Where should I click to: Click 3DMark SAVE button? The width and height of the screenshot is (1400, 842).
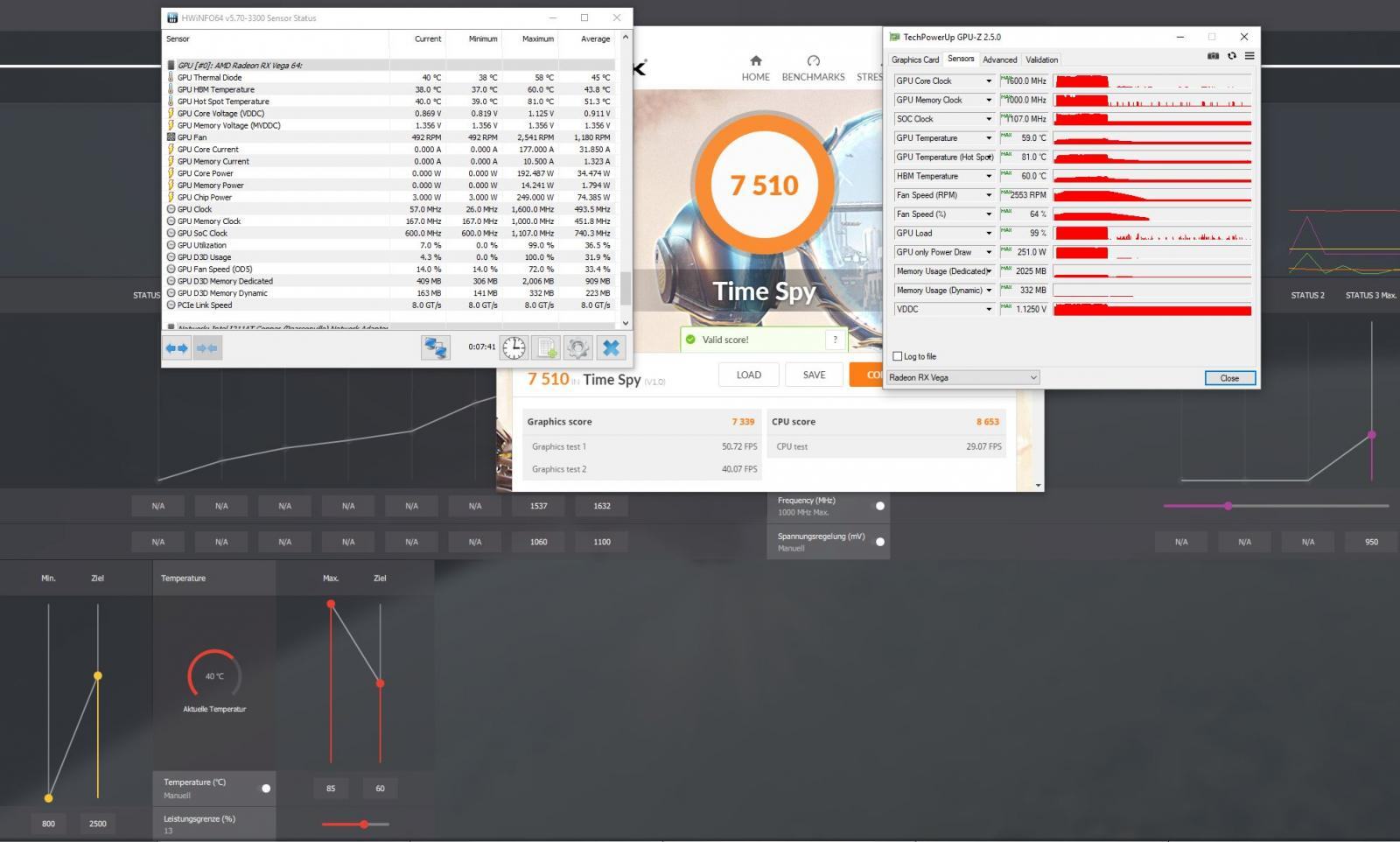tap(815, 375)
